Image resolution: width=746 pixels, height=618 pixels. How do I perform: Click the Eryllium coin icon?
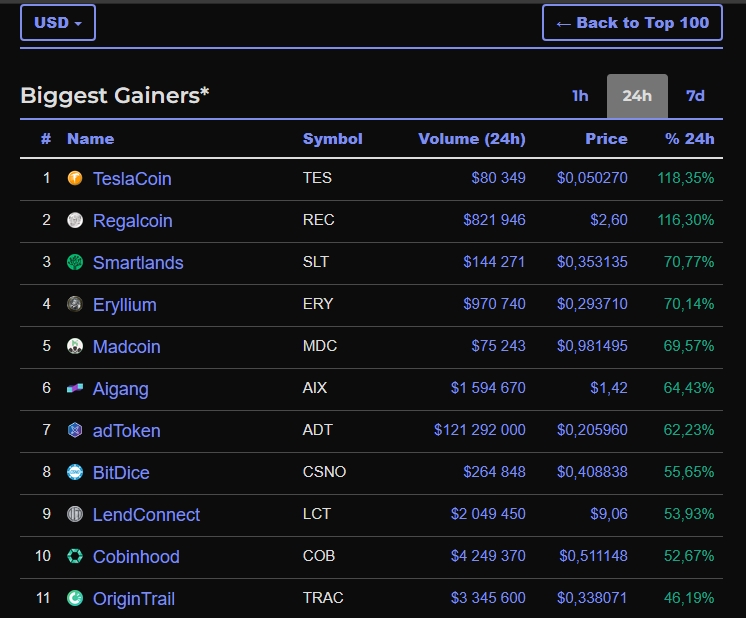pyautogui.click(x=75, y=304)
